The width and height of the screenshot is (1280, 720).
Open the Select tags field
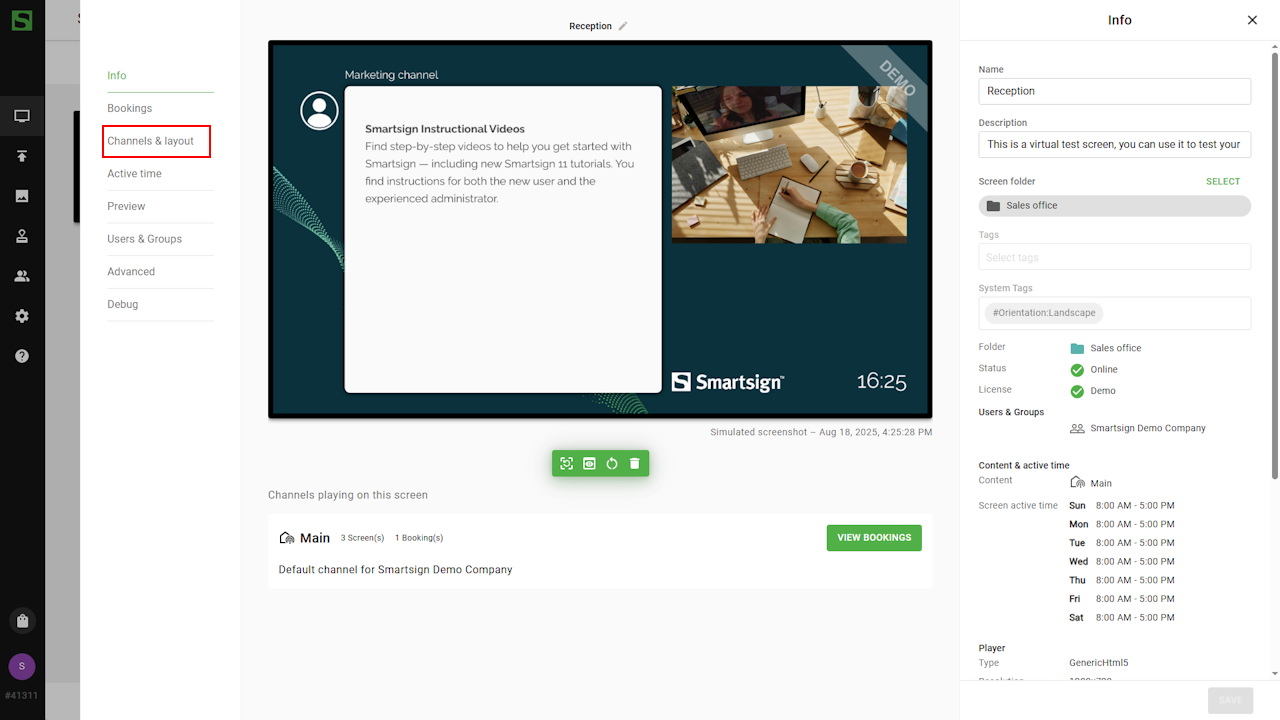tap(1114, 257)
